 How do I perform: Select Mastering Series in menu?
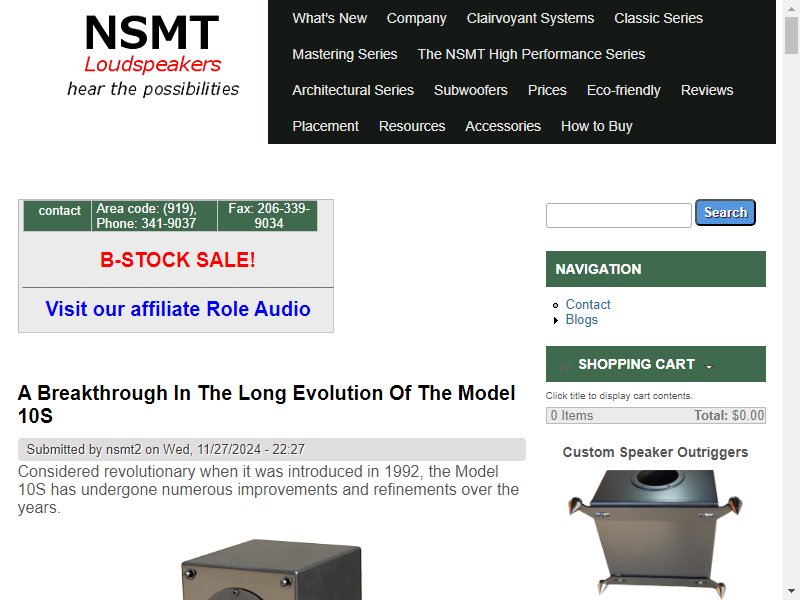[345, 54]
